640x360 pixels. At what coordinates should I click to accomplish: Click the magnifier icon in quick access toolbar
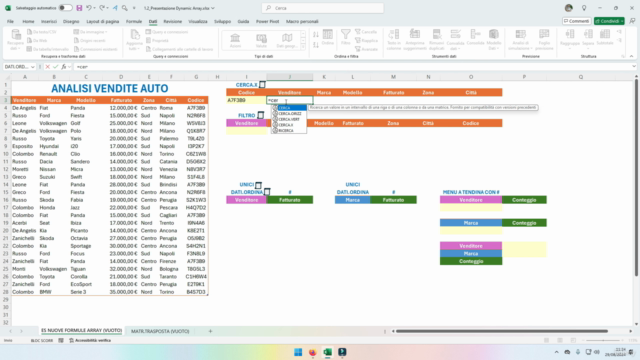[124, 8]
